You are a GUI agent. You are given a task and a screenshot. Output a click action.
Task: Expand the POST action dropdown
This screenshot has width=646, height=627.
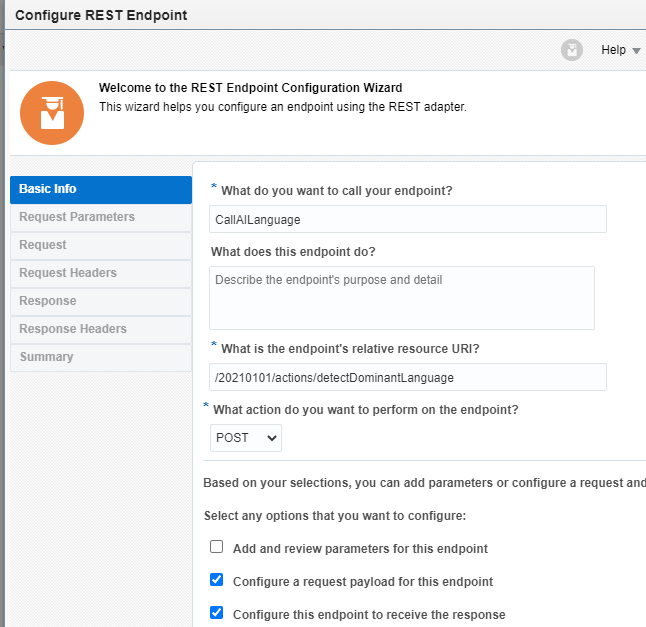[246, 438]
